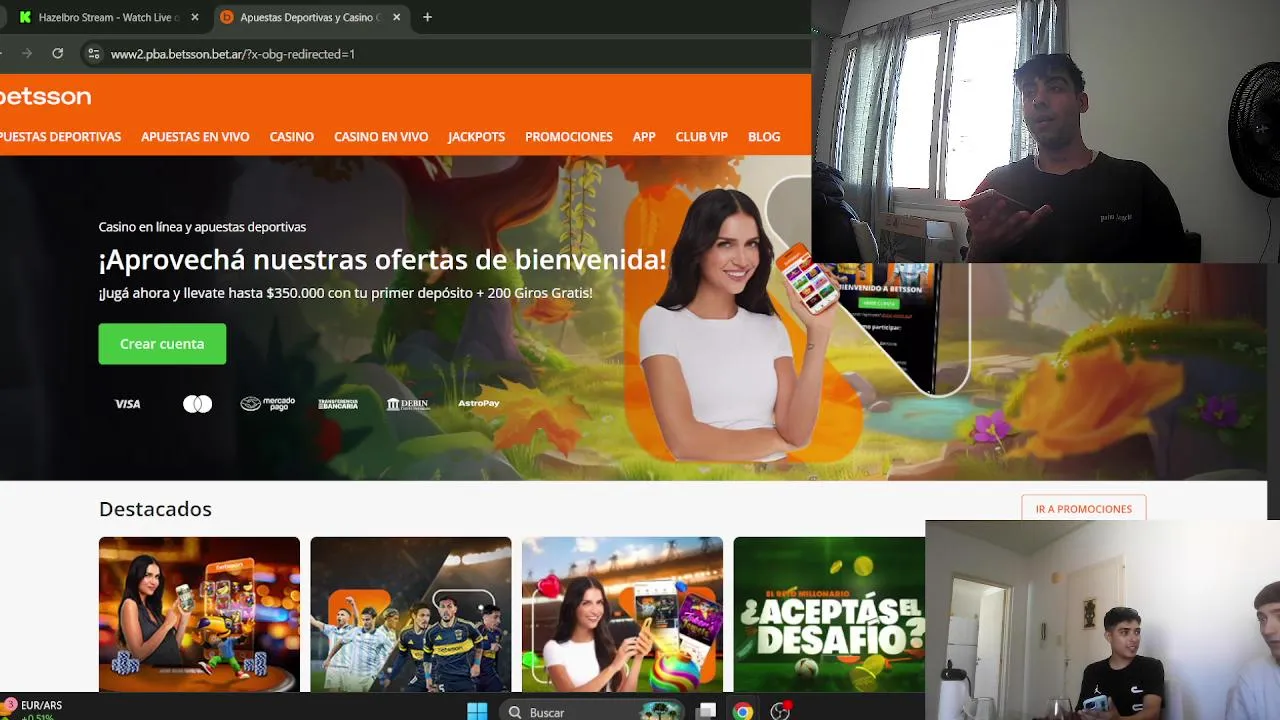Click the Transferencia Bancaria logo
This screenshot has width=1280, height=720.
tap(338, 404)
